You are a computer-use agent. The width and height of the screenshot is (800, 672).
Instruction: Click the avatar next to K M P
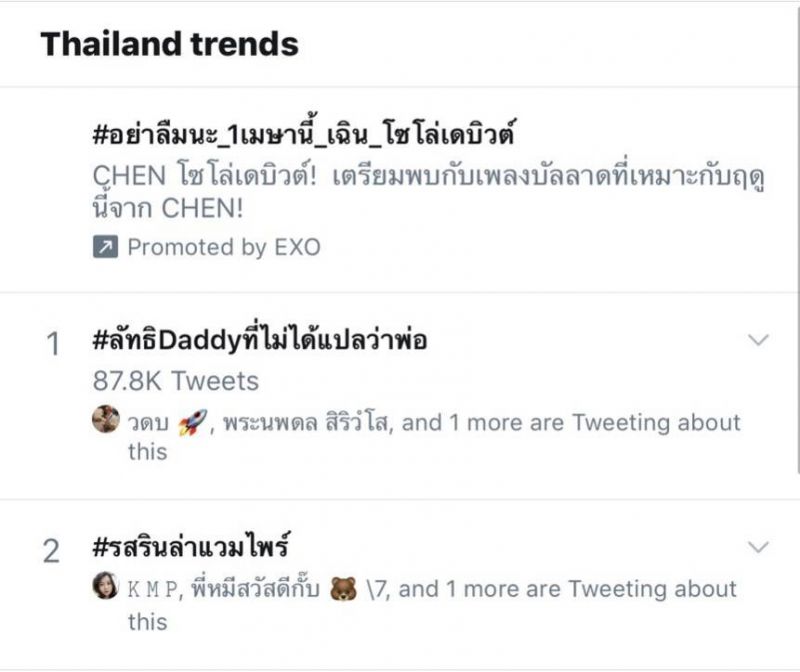pos(105,589)
